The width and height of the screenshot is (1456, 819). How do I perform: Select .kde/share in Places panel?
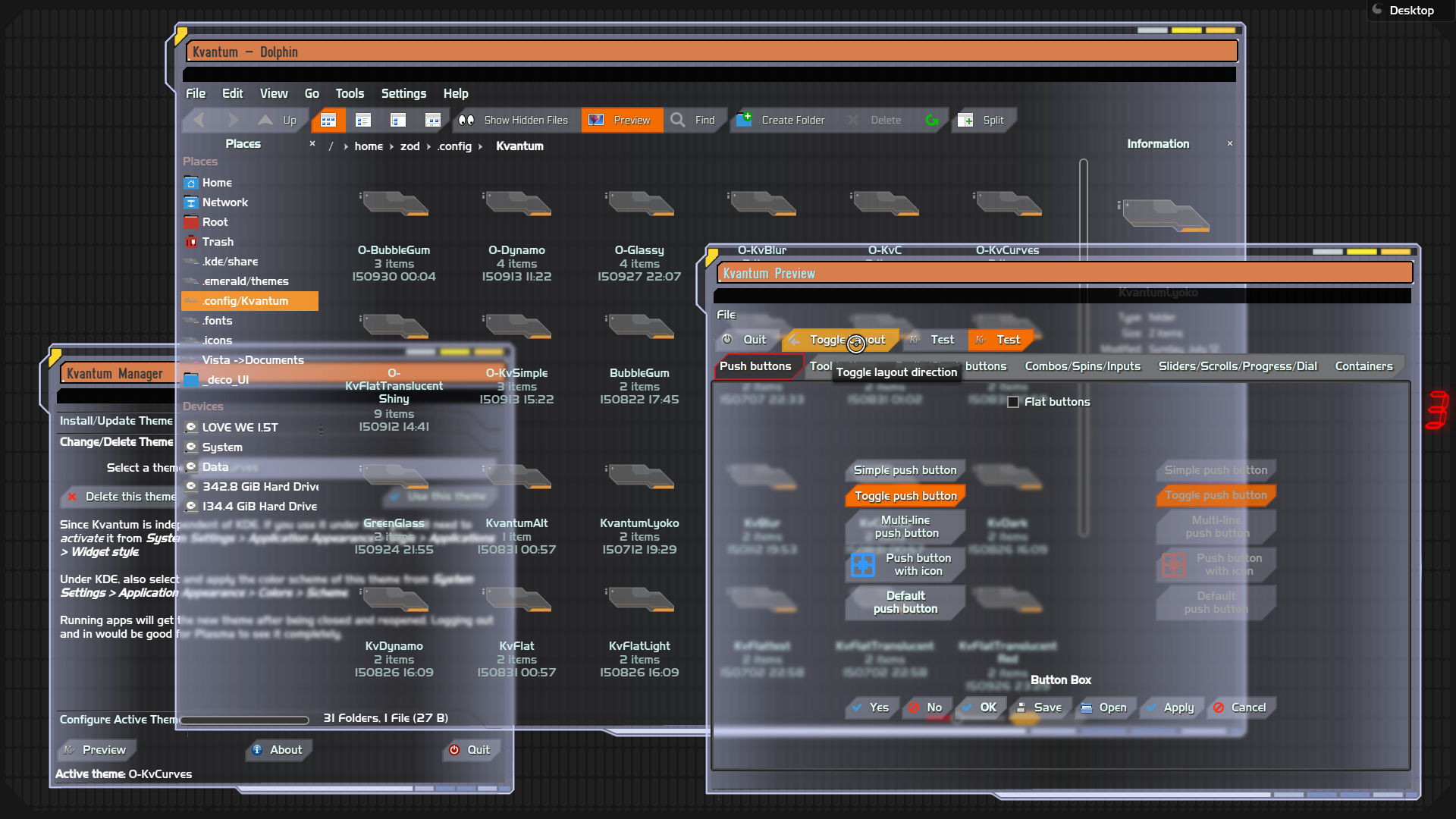pos(249,262)
